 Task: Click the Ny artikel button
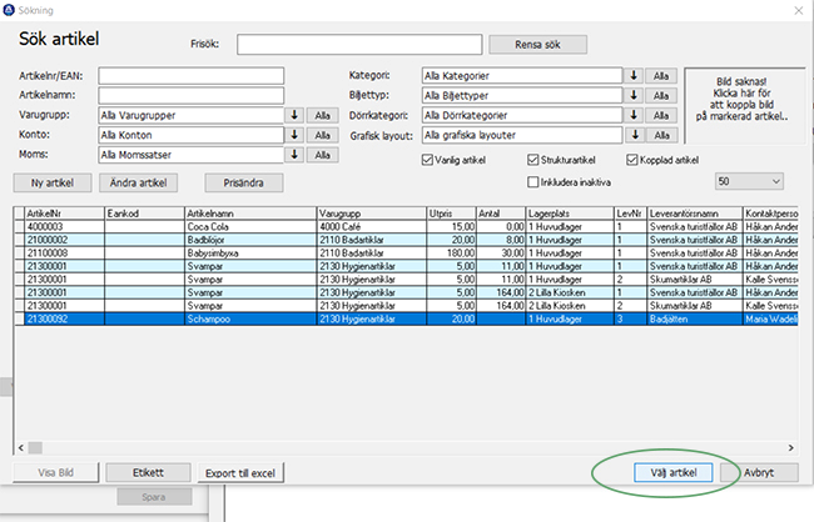coord(52,183)
